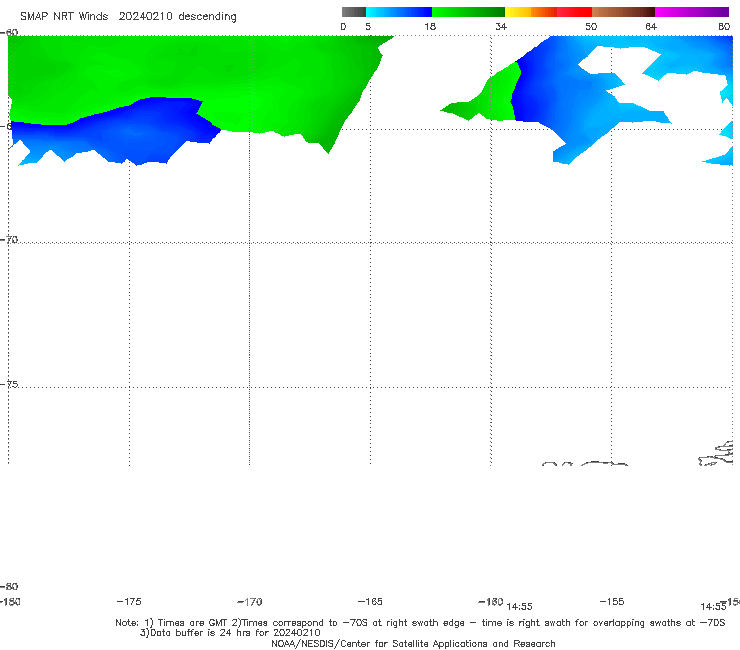Click the '-80' latitude axis label
The height and width of the screenshot is (650, 740).
pos(9,586)
